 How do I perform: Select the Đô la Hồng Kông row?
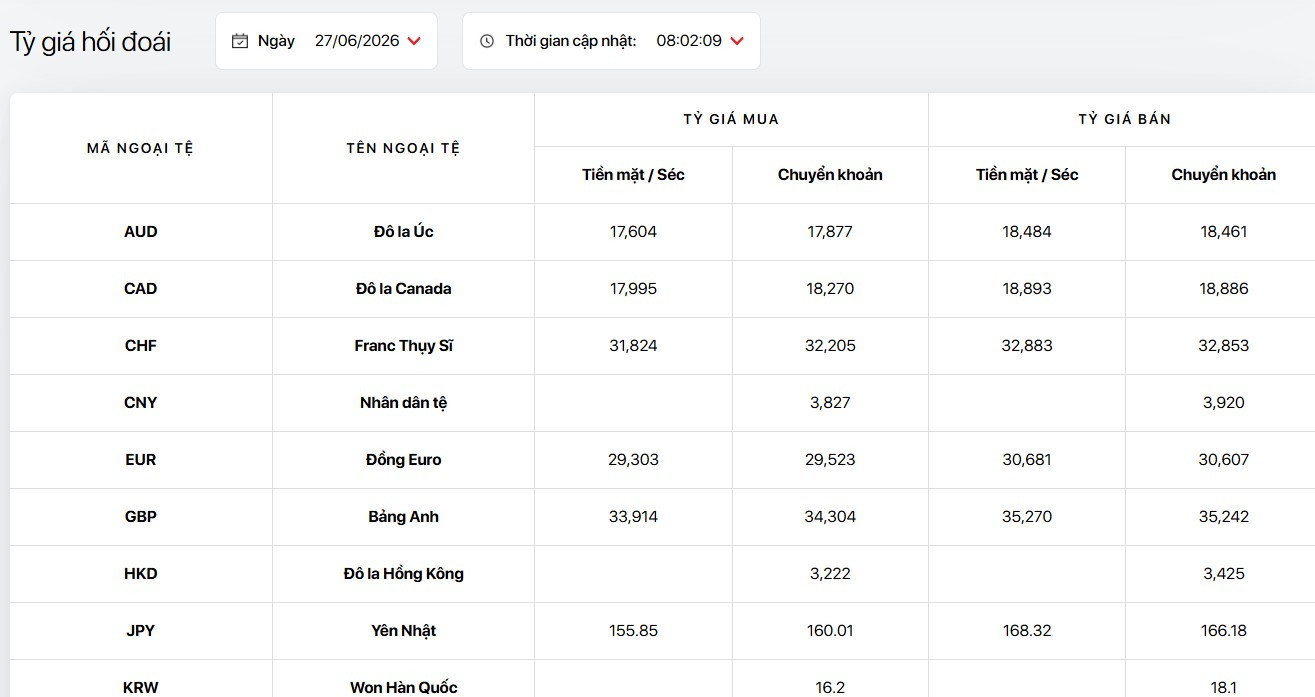tap(662, 574)
